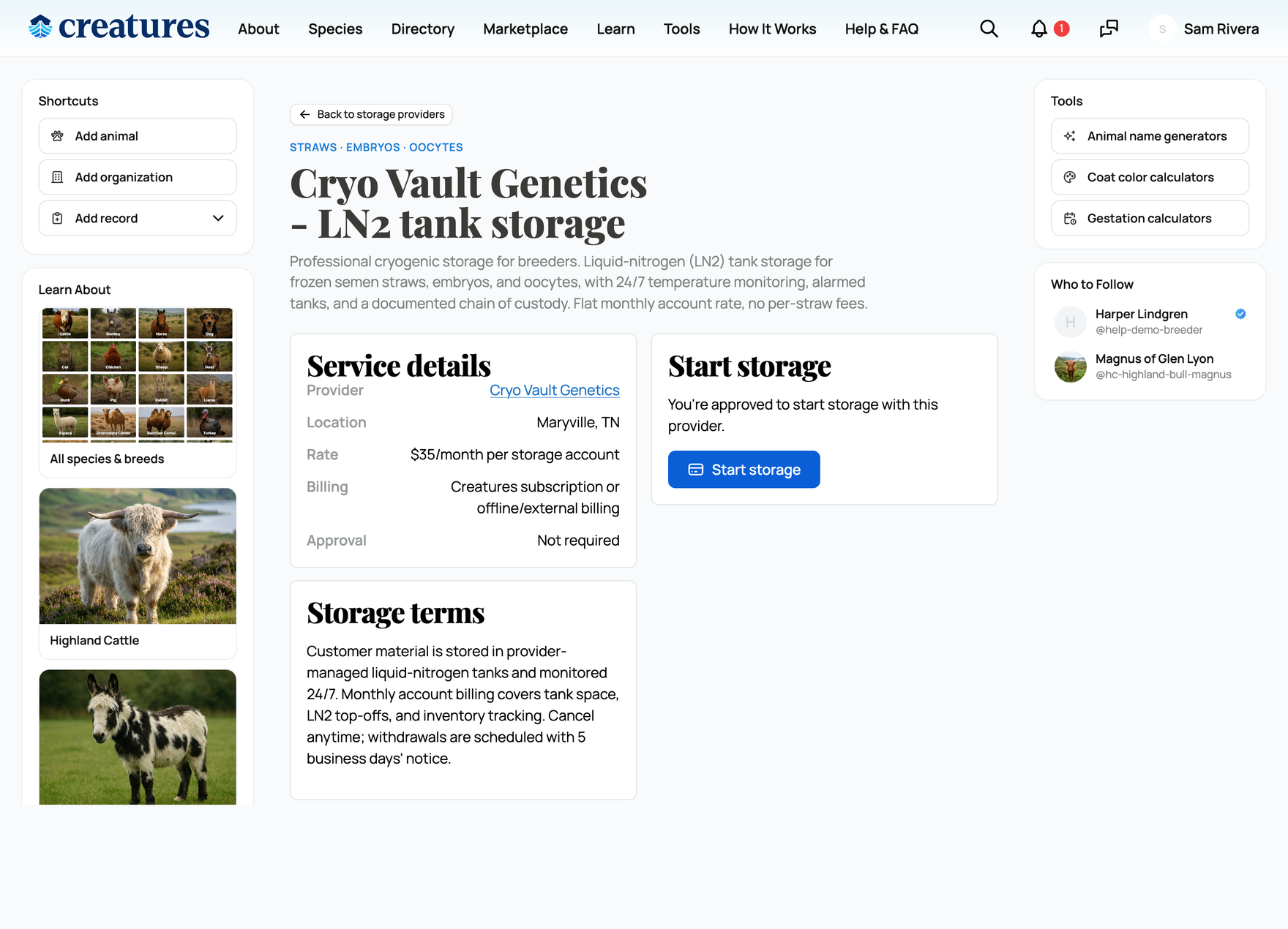Click Sam Rivera avatar circle

coord(1162,29)
